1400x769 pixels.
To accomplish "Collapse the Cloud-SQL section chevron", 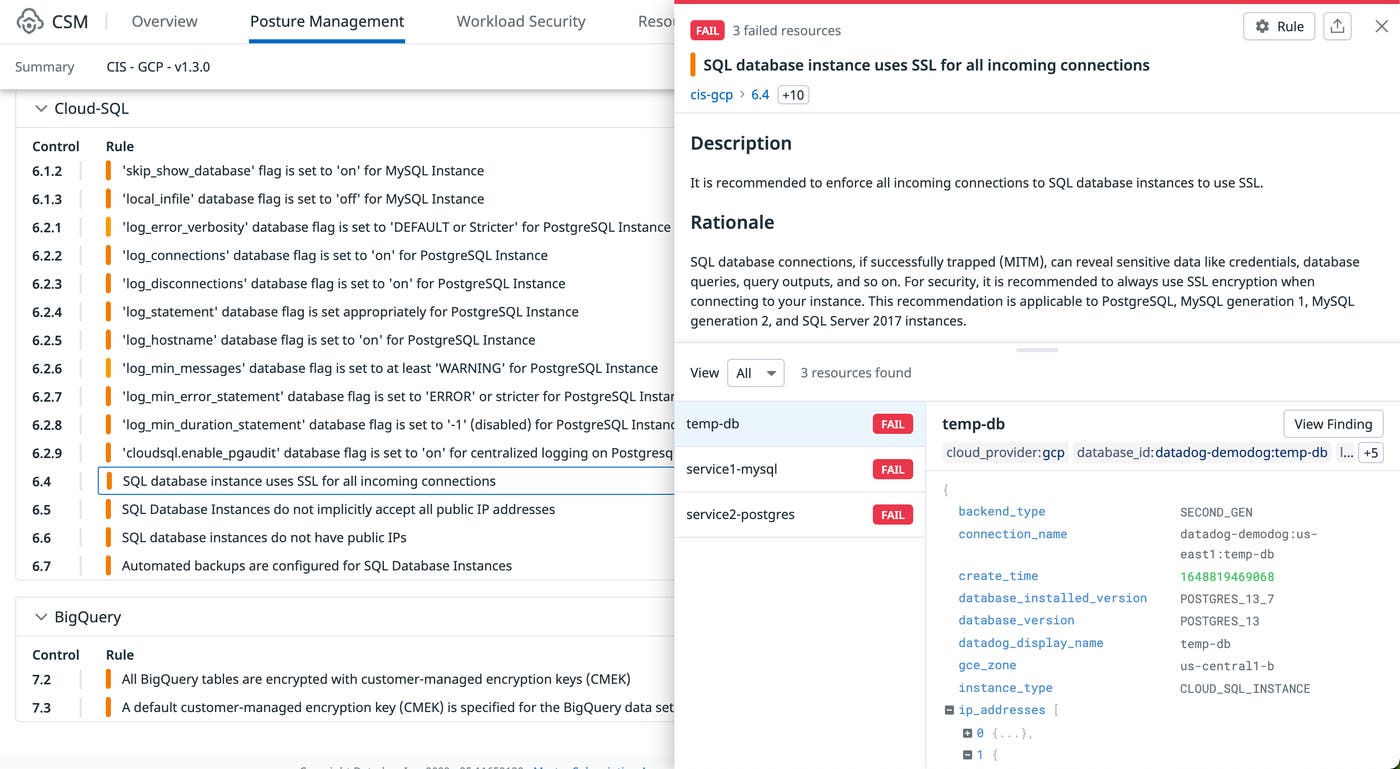I will [41, 107].
